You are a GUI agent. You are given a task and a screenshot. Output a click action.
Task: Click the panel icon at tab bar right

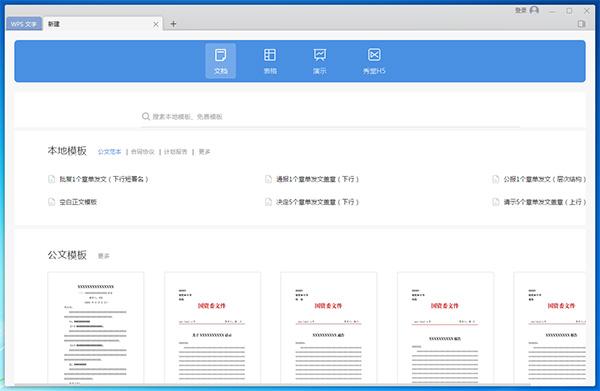coord(582,24)
